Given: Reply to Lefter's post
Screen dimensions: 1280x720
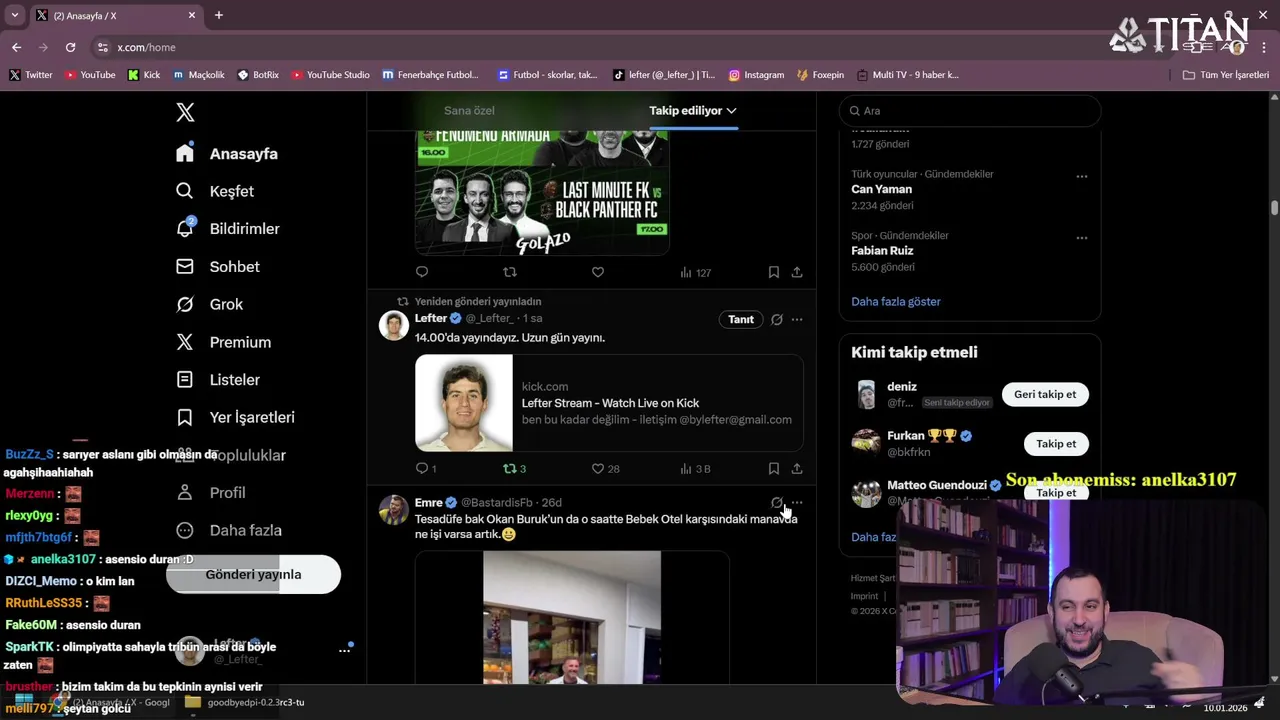Looking at the screenshot, I should 426,468.
